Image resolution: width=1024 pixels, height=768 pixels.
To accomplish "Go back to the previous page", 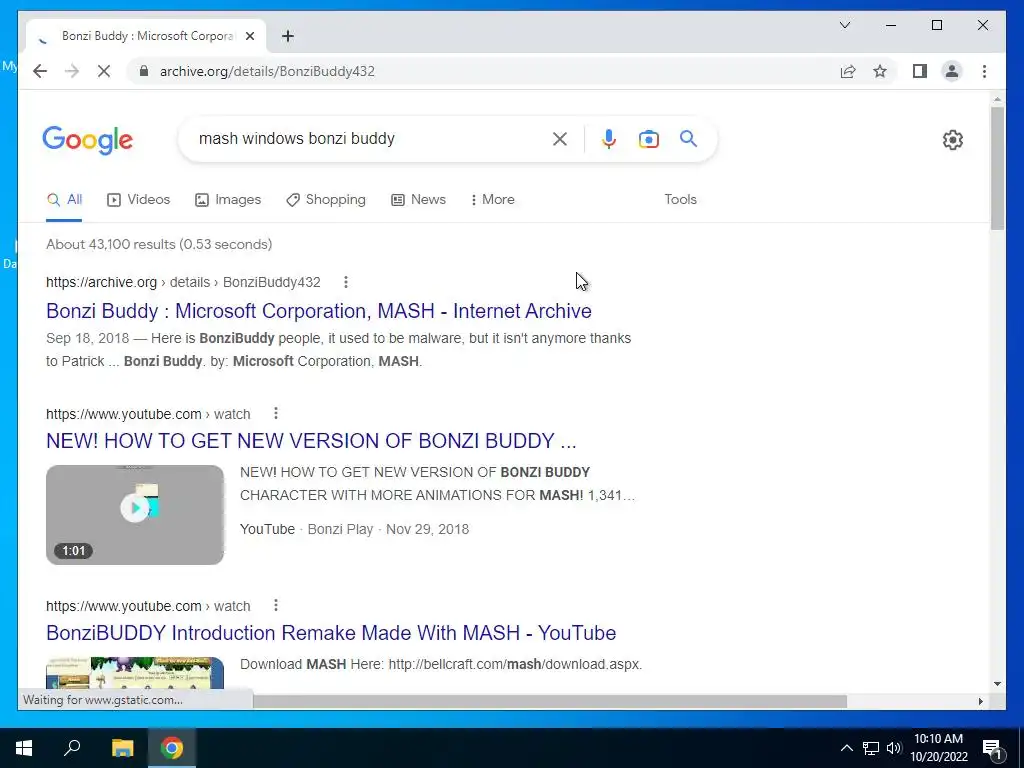I will click(40, 71).
